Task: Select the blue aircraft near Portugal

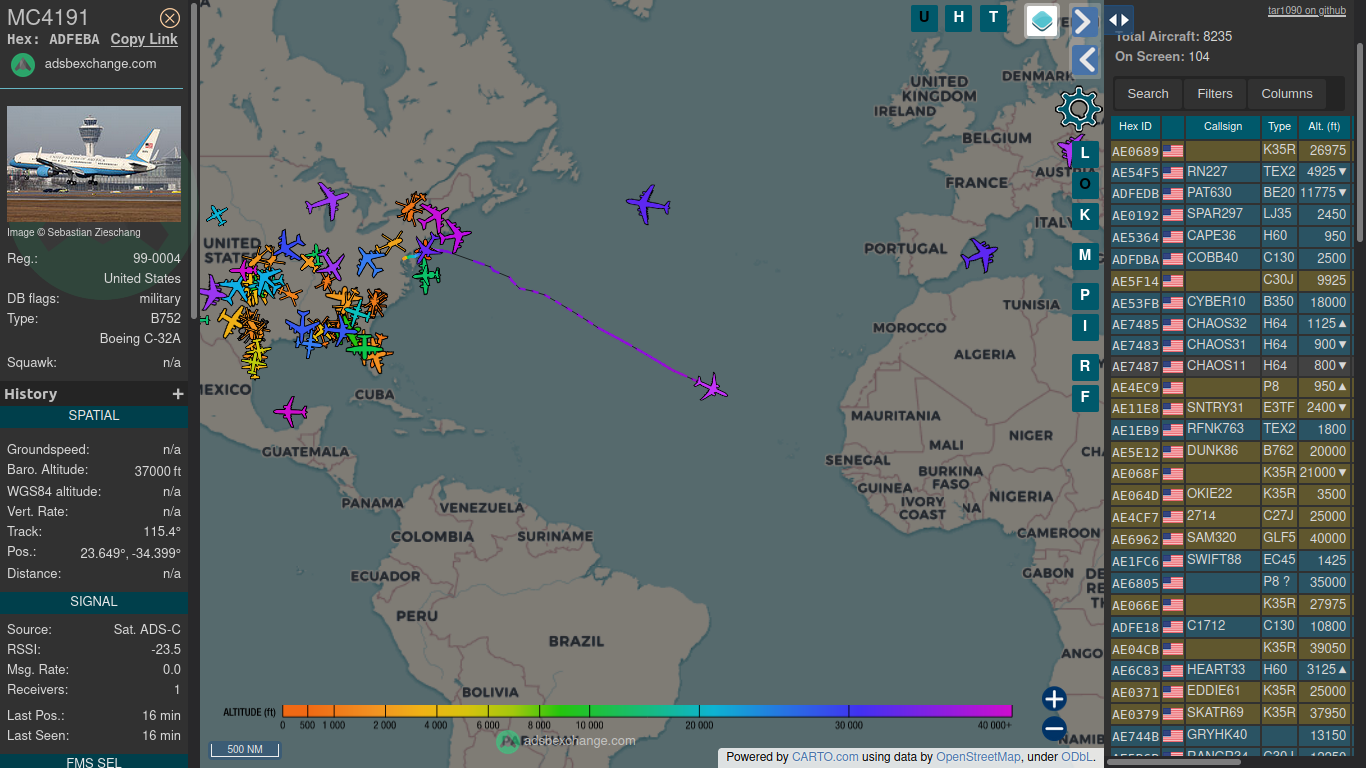Action: pos(980,254)
